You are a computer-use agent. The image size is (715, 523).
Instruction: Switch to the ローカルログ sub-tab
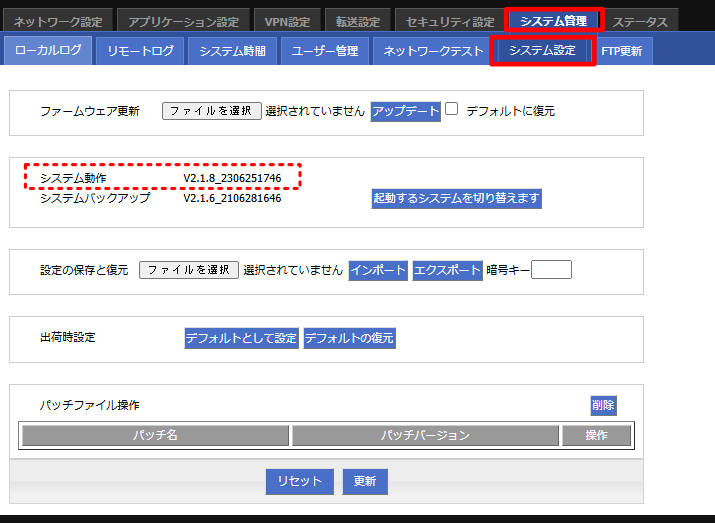[x=48, y=50]
